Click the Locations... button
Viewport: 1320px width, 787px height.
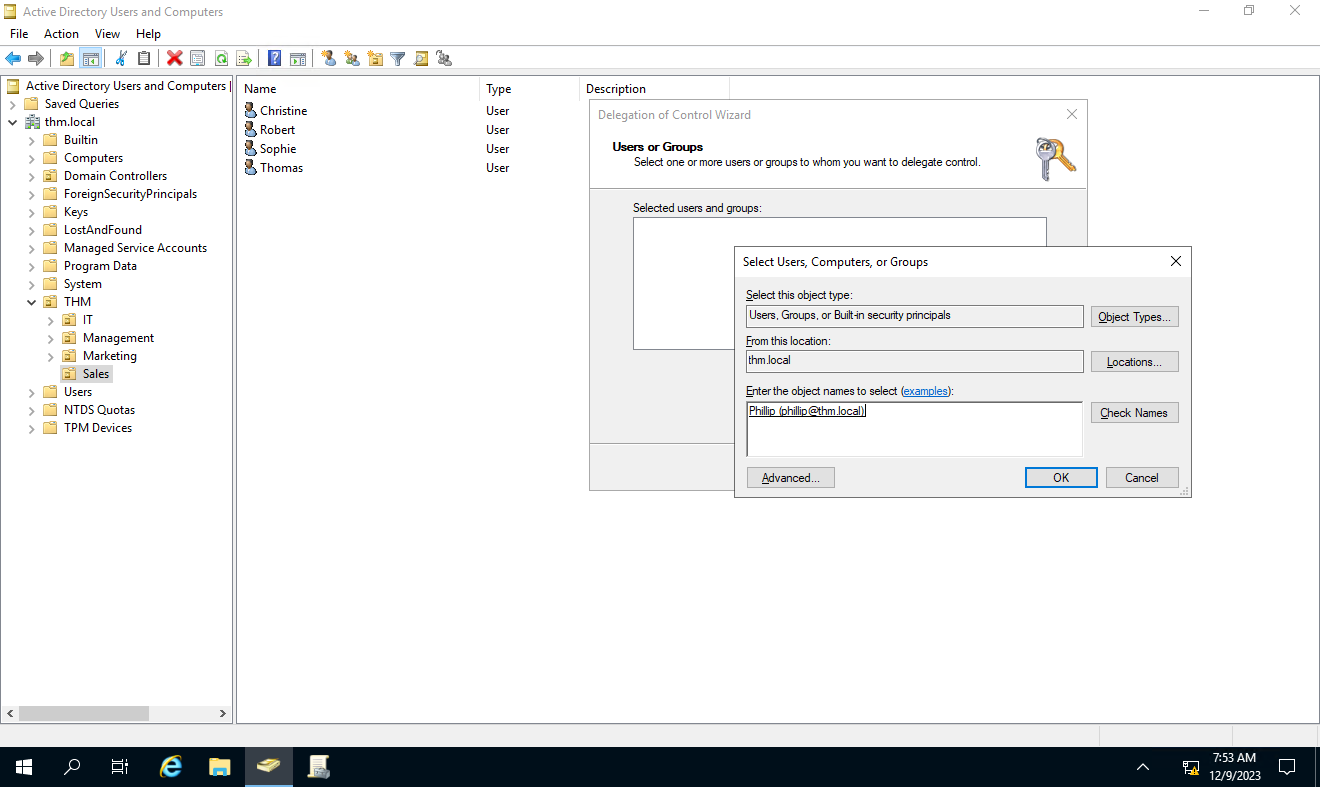[1134, 362]
